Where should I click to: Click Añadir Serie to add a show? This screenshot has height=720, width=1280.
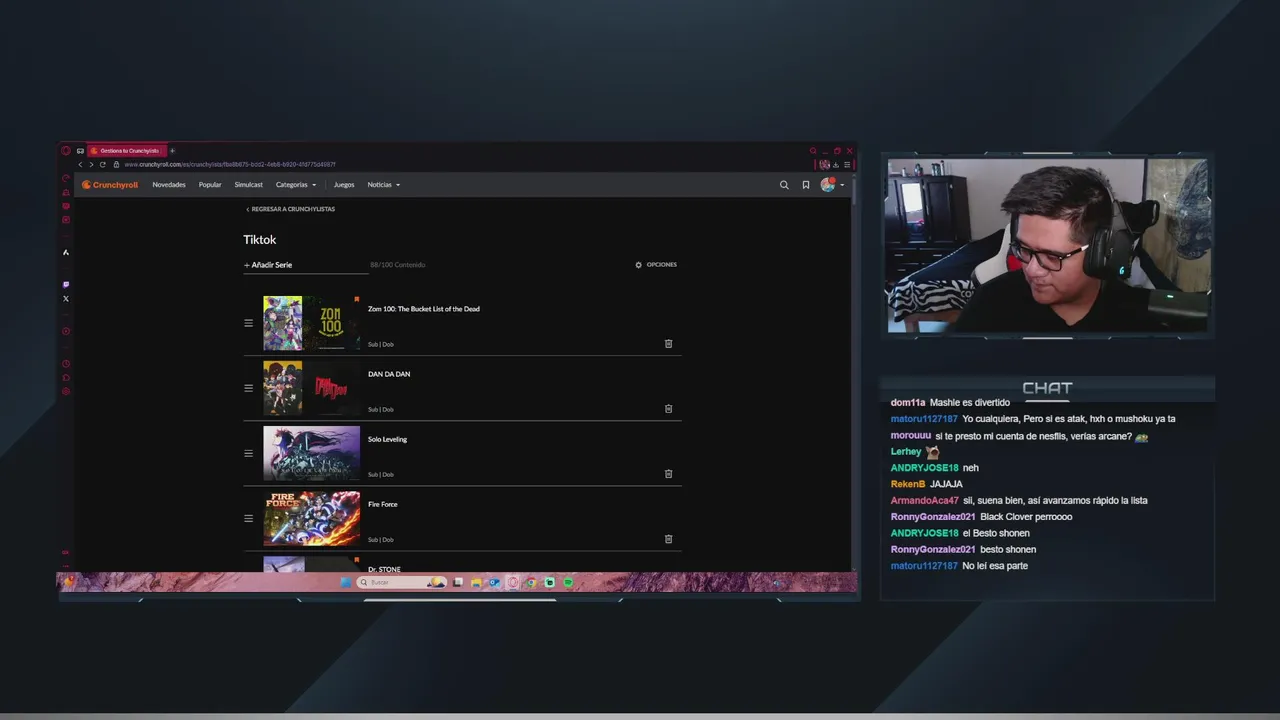point(268,265)
